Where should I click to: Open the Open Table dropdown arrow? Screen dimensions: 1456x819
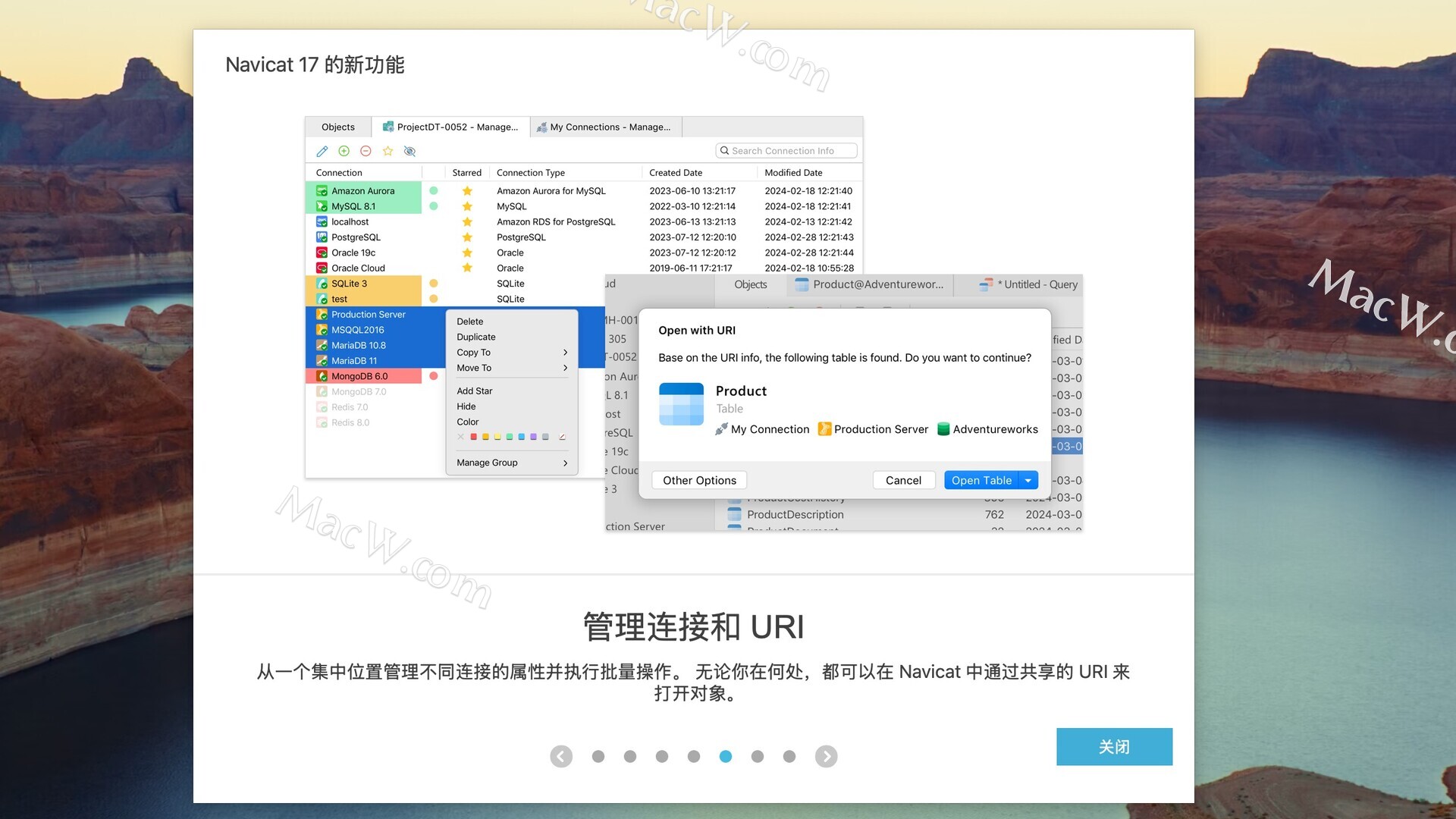tap(1028, 480)
